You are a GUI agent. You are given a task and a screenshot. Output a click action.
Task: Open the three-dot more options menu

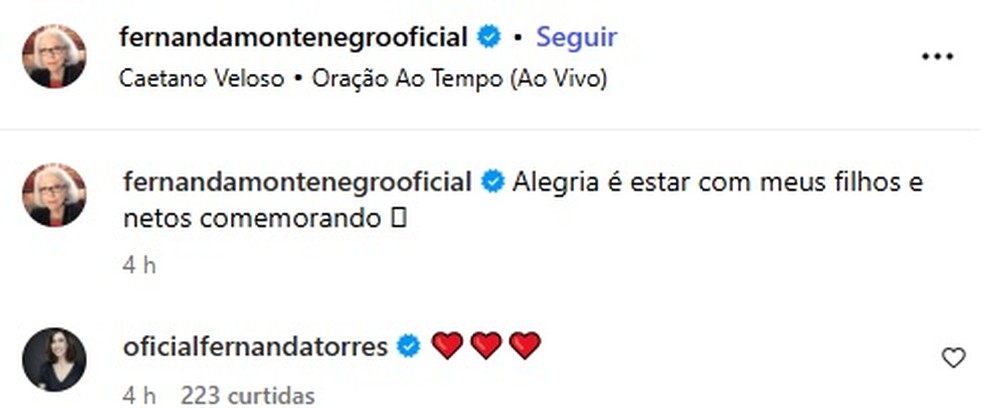pos(937,57)
